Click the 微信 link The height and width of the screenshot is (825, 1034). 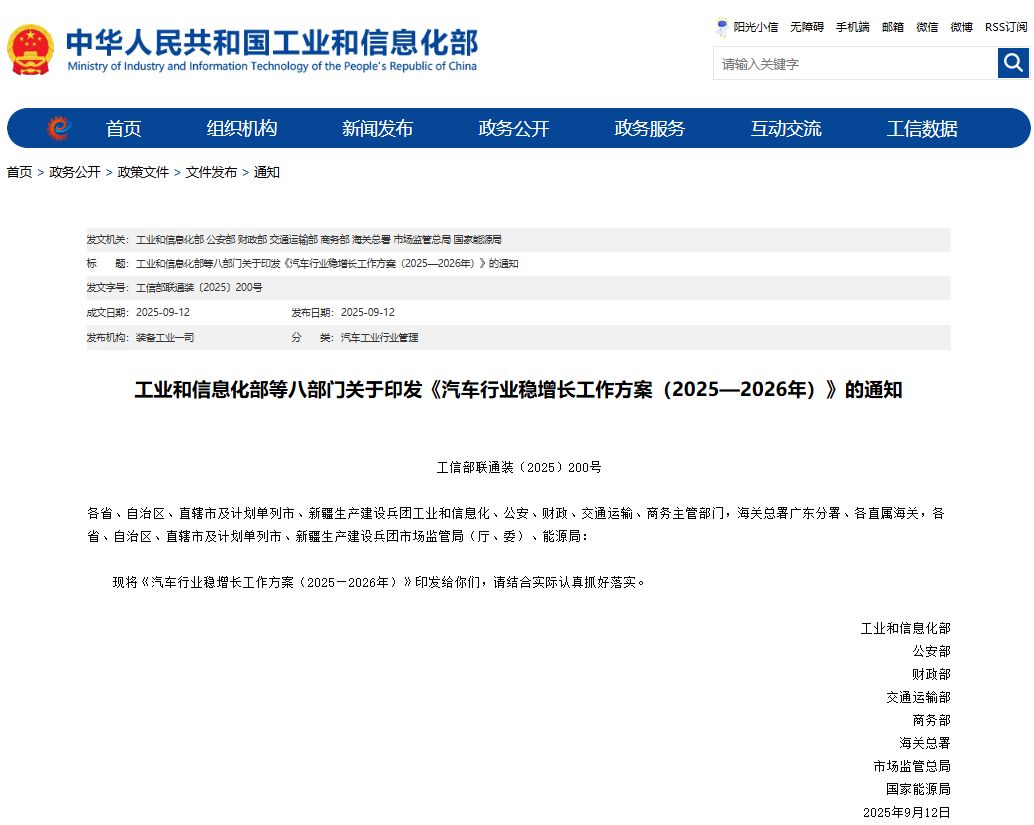pos(927,27)
